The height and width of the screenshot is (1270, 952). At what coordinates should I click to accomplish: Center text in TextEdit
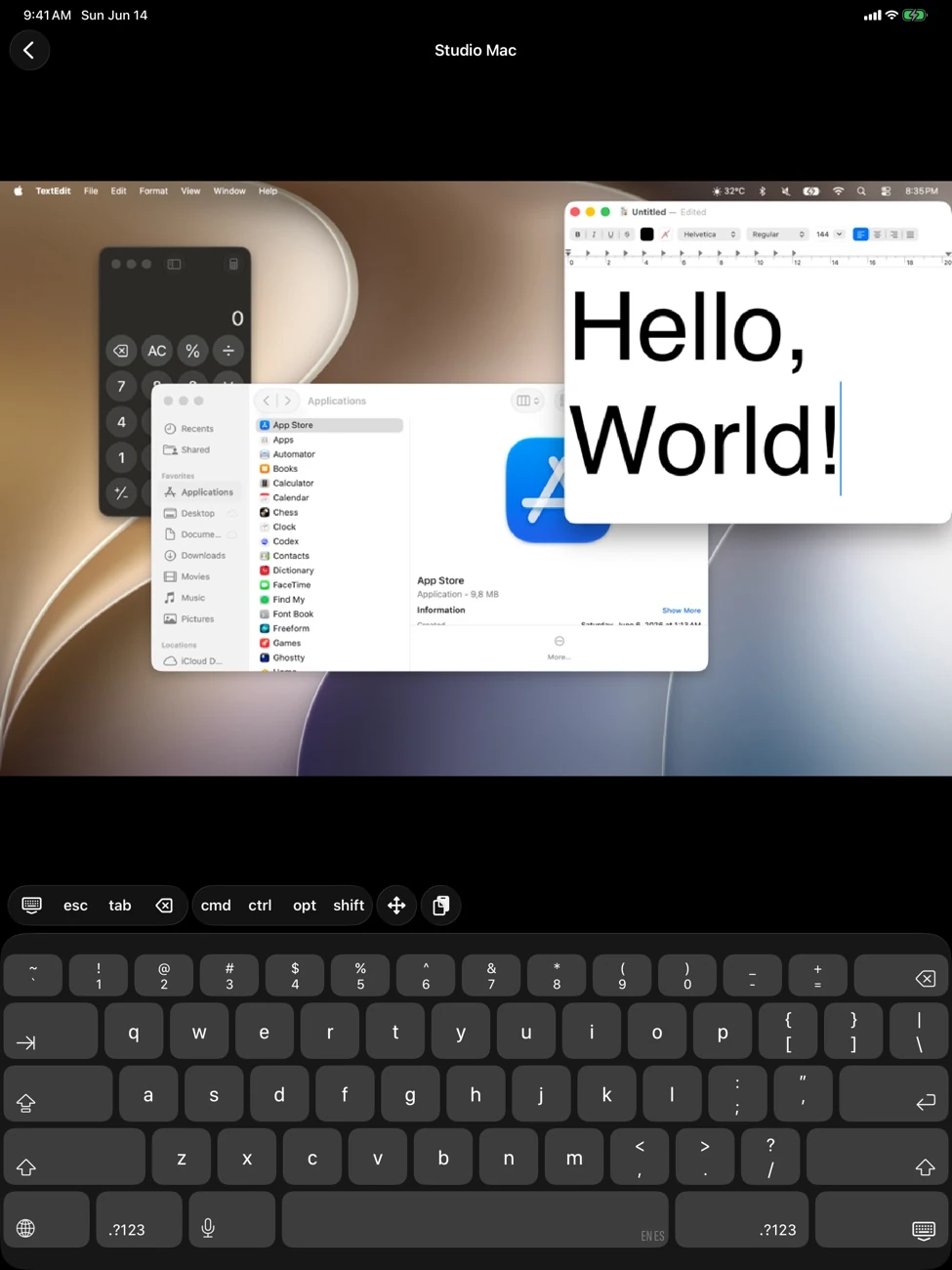click(877, 234)
